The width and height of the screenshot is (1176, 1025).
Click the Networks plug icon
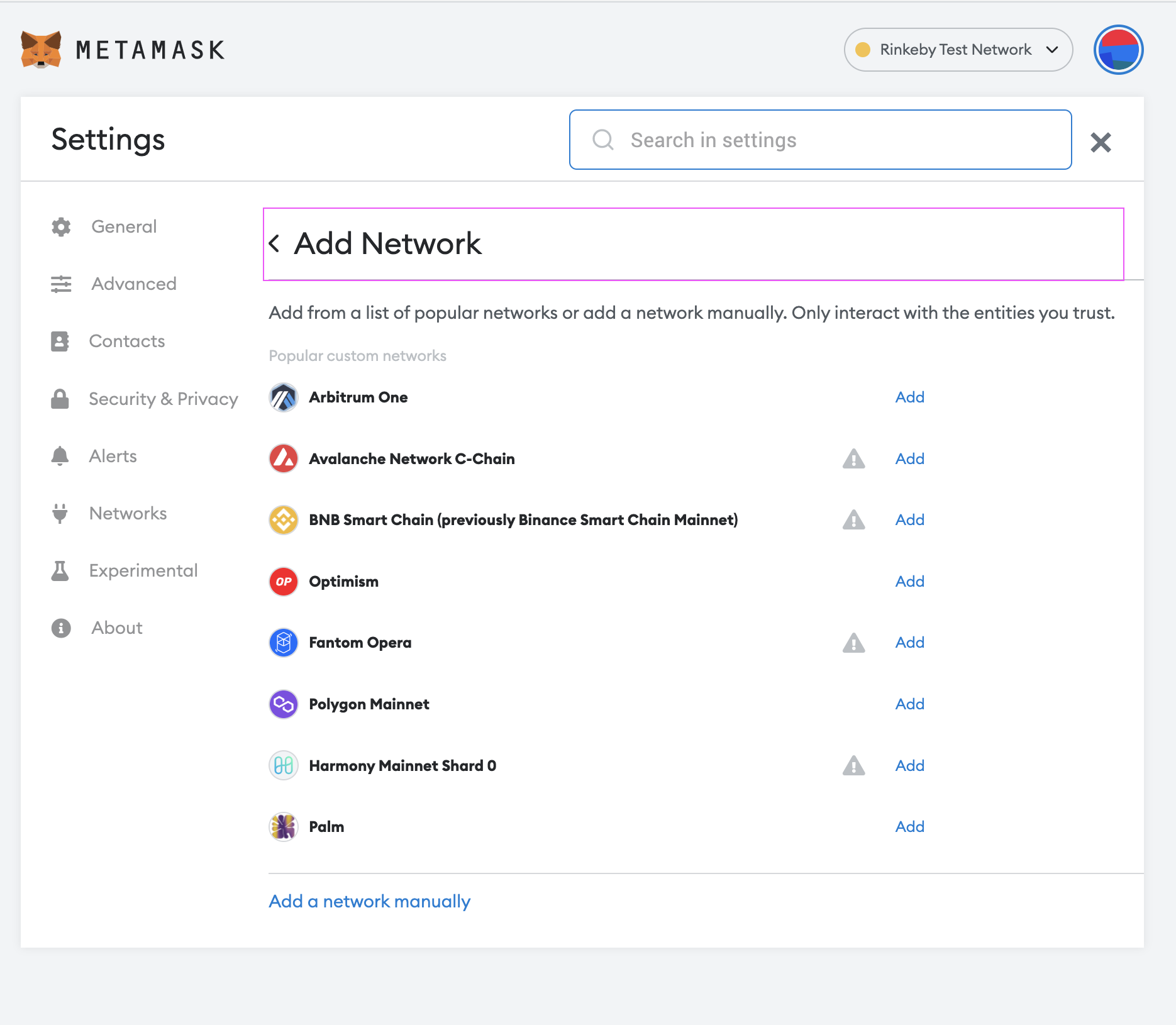click(x=60, y=513)
